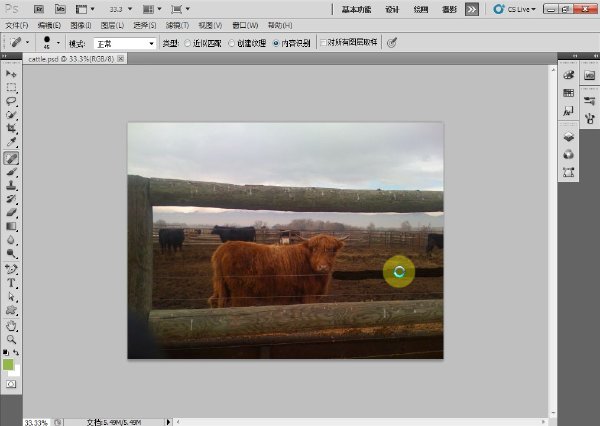Open the Mini Bridge panel icon
The width and height of the screenshot is (600, 426).
[x=590, y=75]
